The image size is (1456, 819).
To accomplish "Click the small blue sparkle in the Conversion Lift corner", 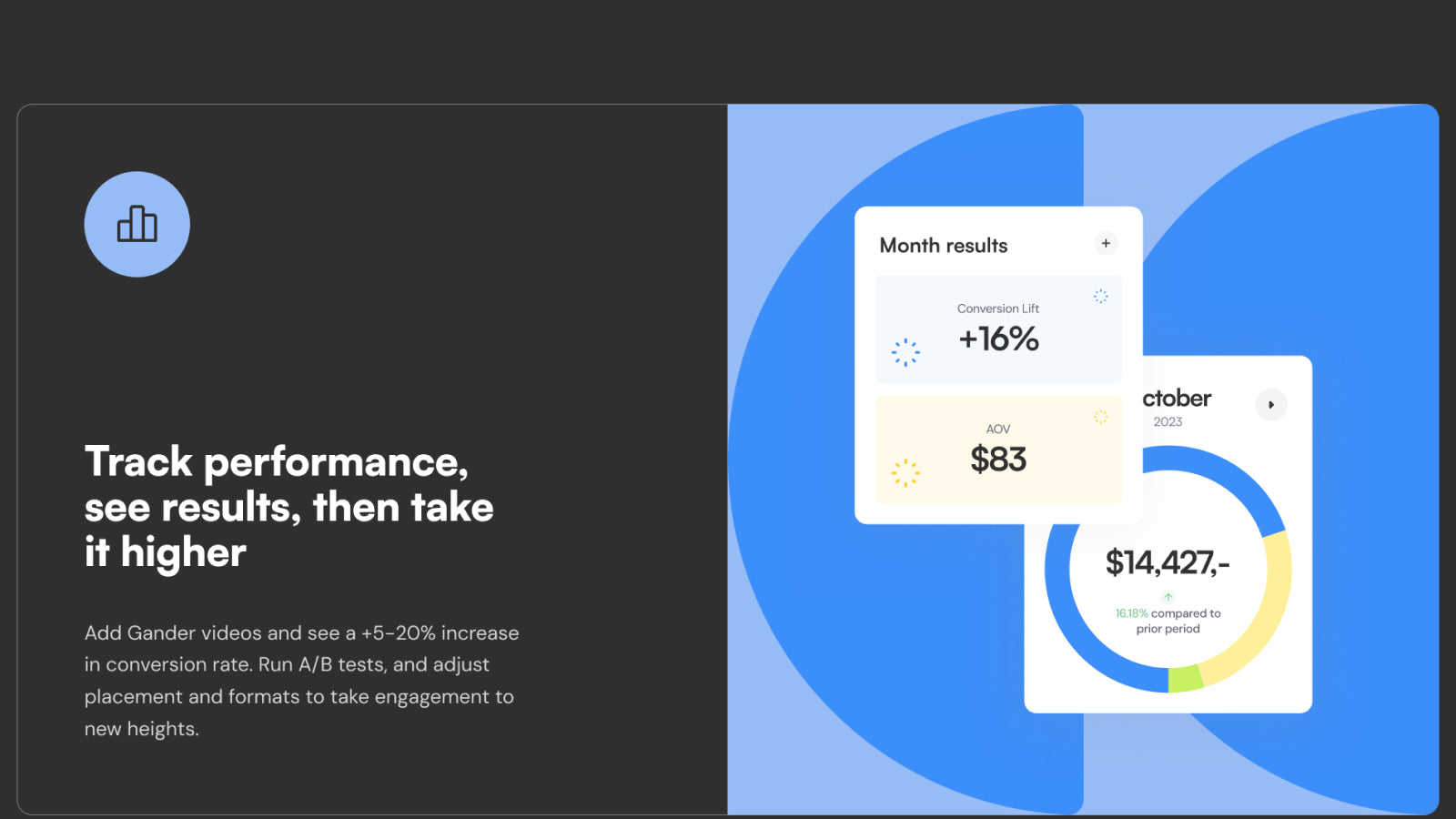I will (1099, 296).
